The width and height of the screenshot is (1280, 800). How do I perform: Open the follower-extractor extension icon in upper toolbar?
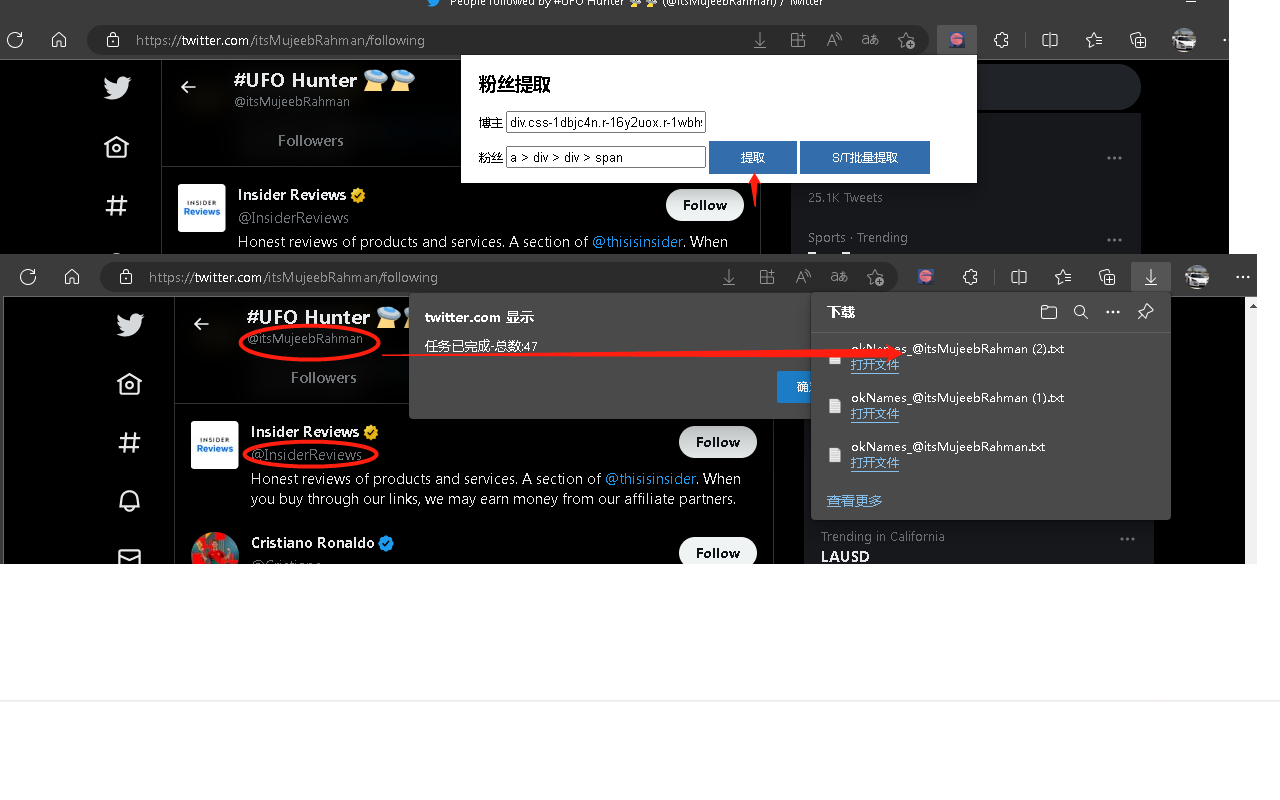957,40
